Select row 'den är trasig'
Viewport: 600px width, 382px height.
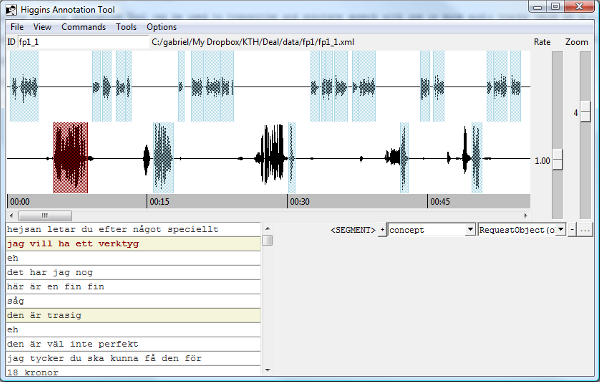pyautogui.click(x=133, y=315)
